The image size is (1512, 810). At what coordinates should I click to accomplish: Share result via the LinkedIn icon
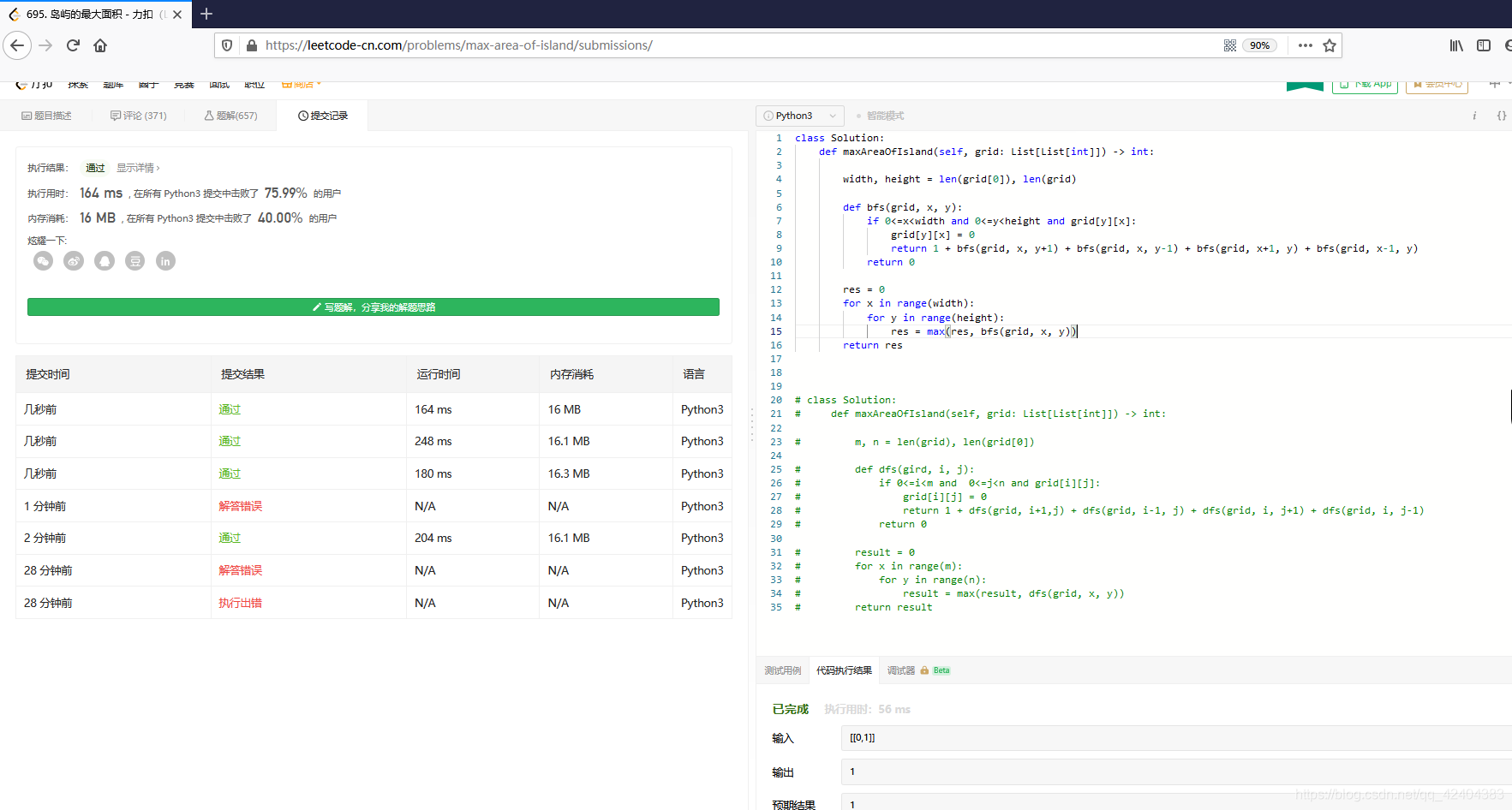pos(166,261)
